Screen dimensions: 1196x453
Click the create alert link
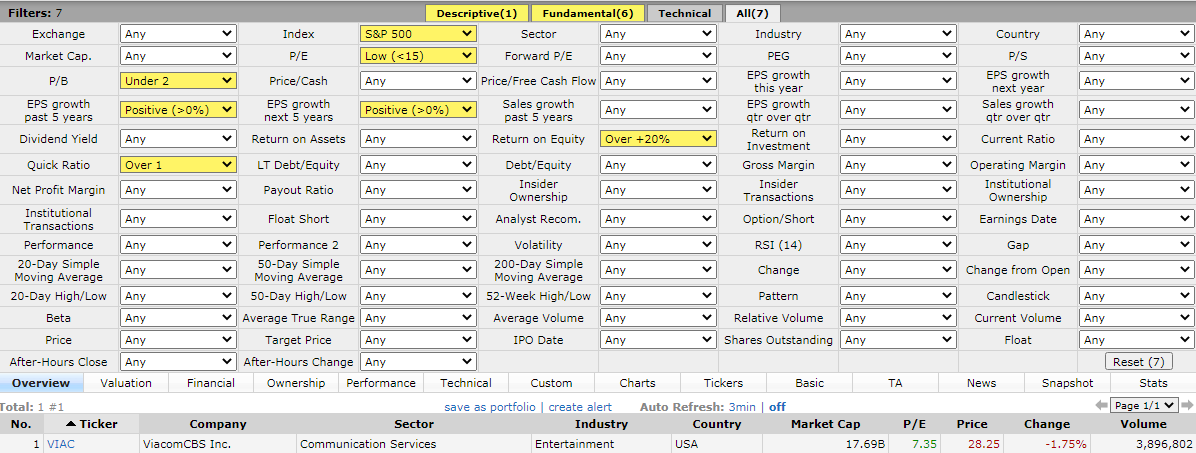580,406
